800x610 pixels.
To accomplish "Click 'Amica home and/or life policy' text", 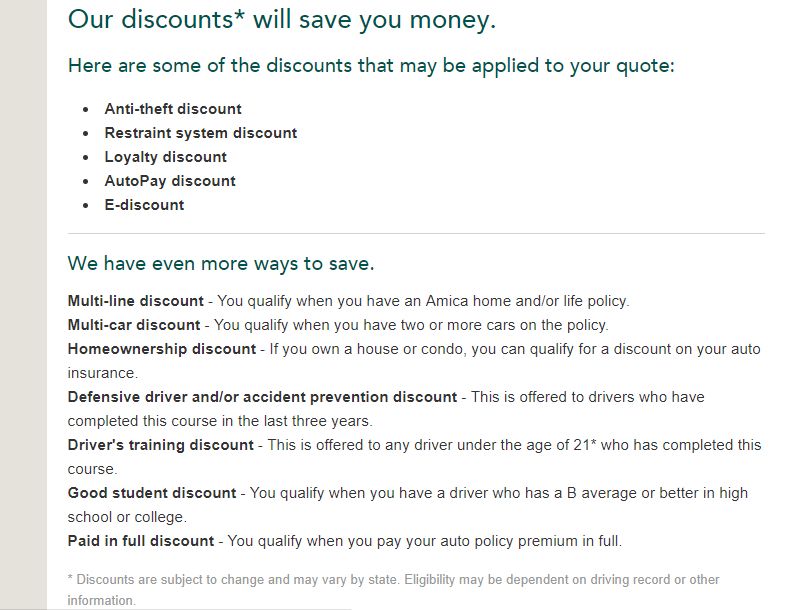I will [526, 301].
